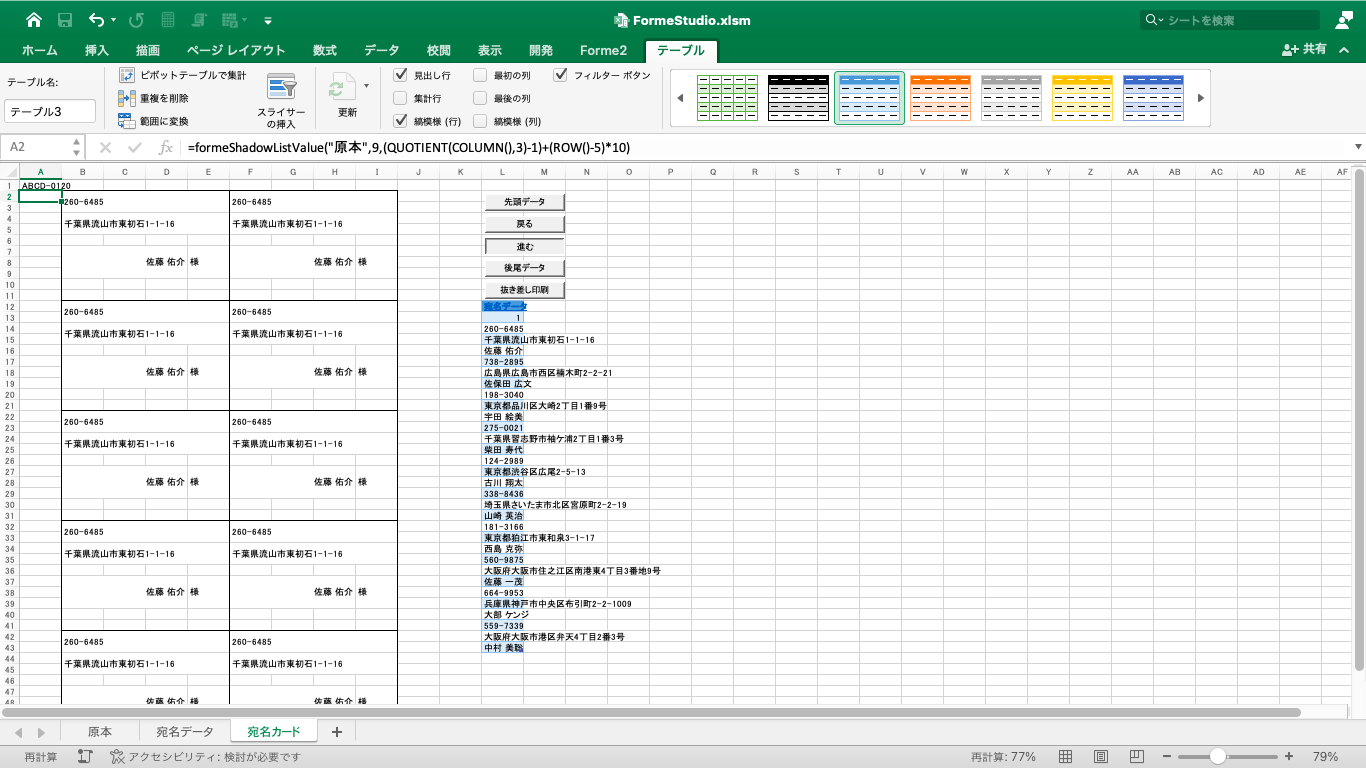
Task: Click the Insert Function fx icon
Action: pos(166,147)
